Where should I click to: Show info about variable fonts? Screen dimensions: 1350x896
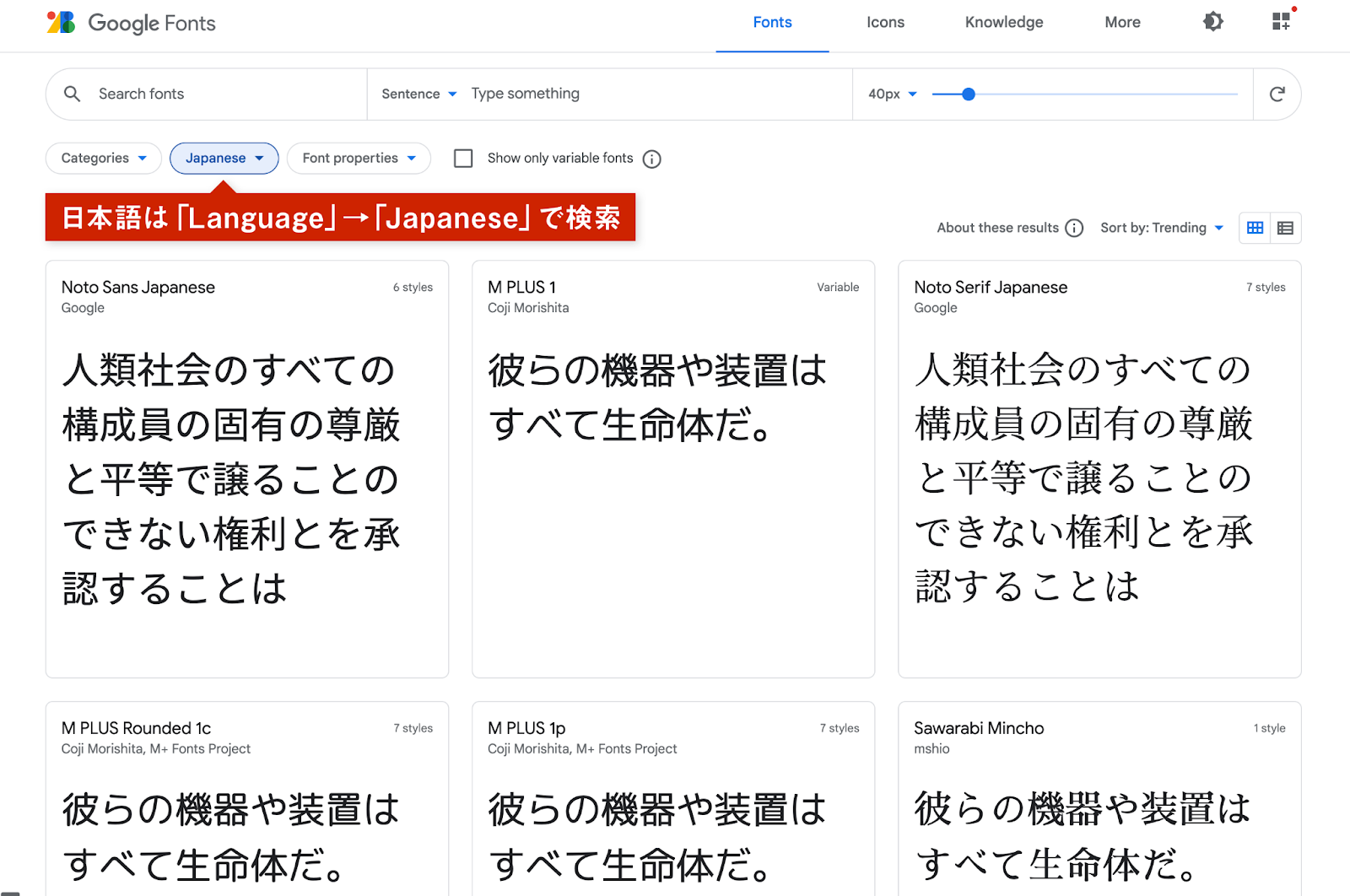[x=651, y=159]
